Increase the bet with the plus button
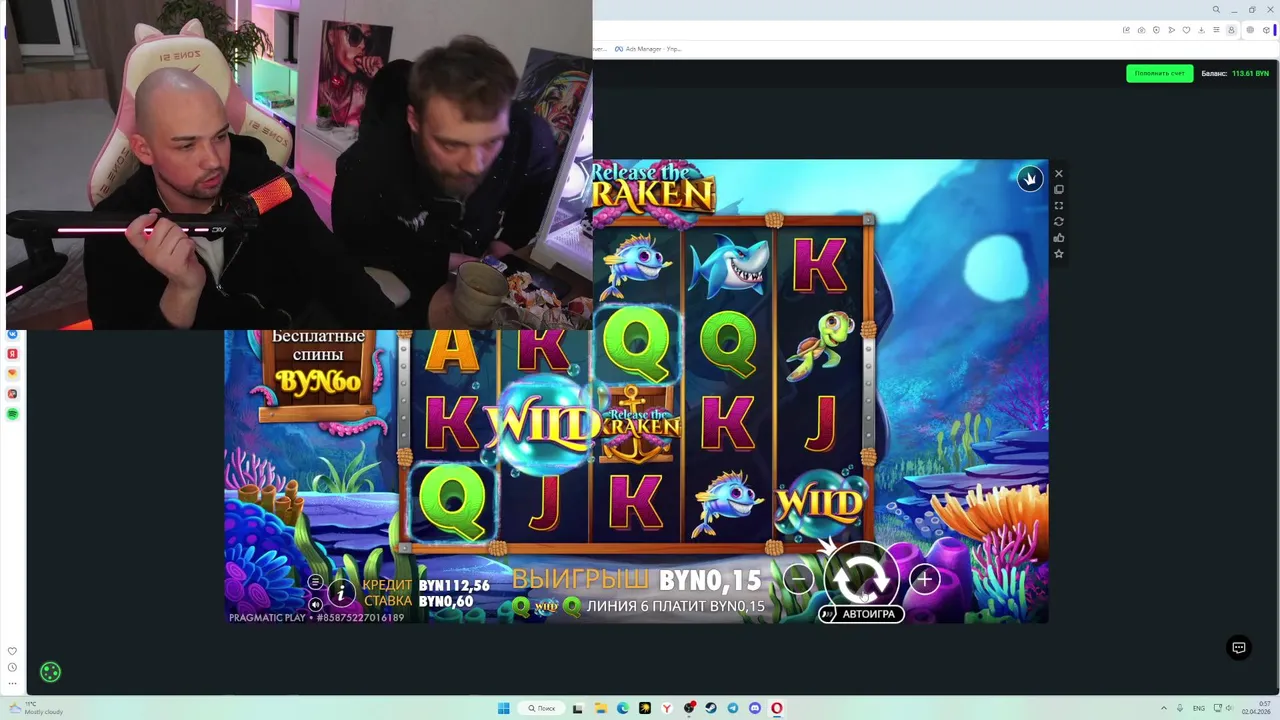This screenshot has width=1280, height=720. coord(924,579)
